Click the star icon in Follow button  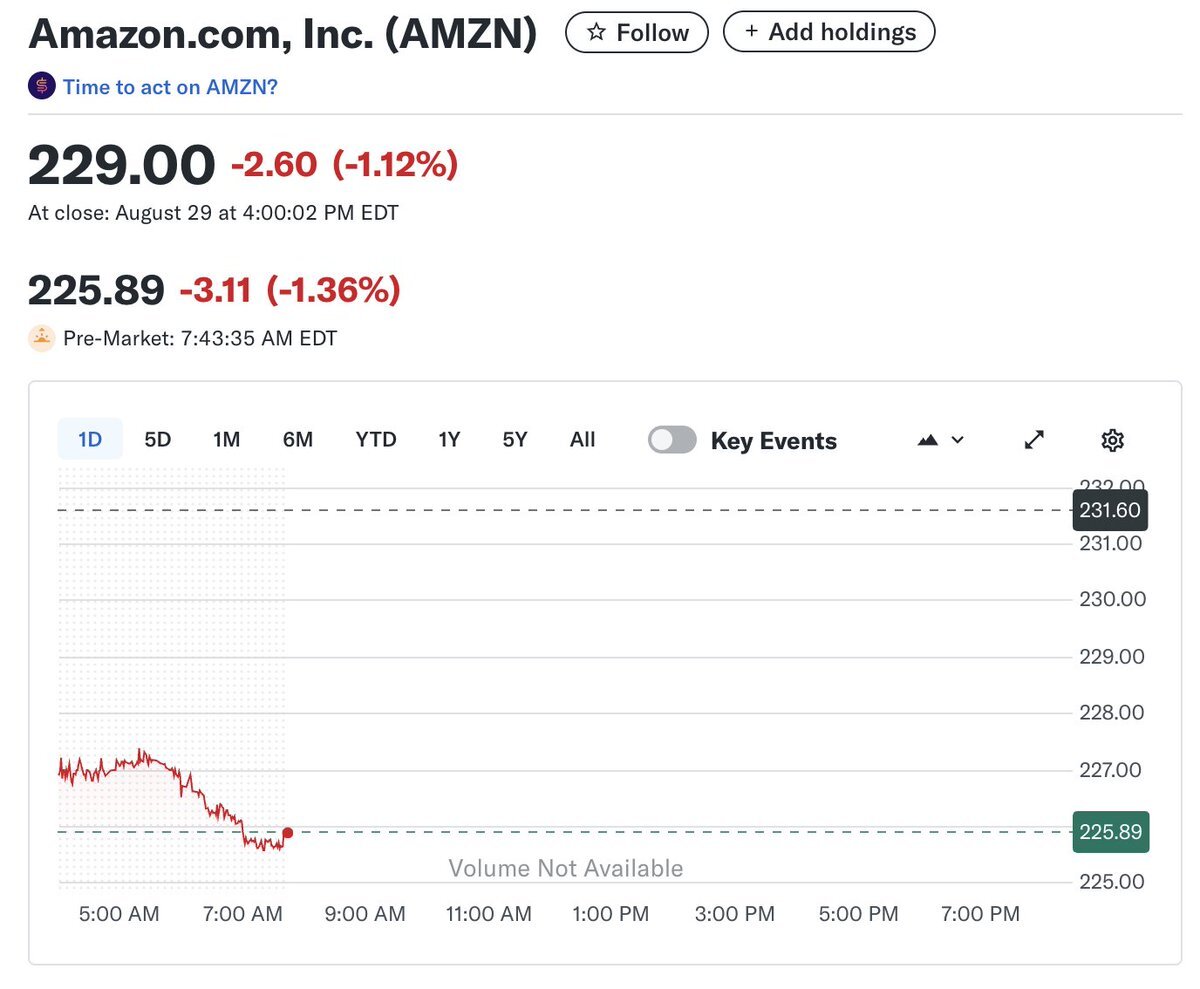coord(596,33)
